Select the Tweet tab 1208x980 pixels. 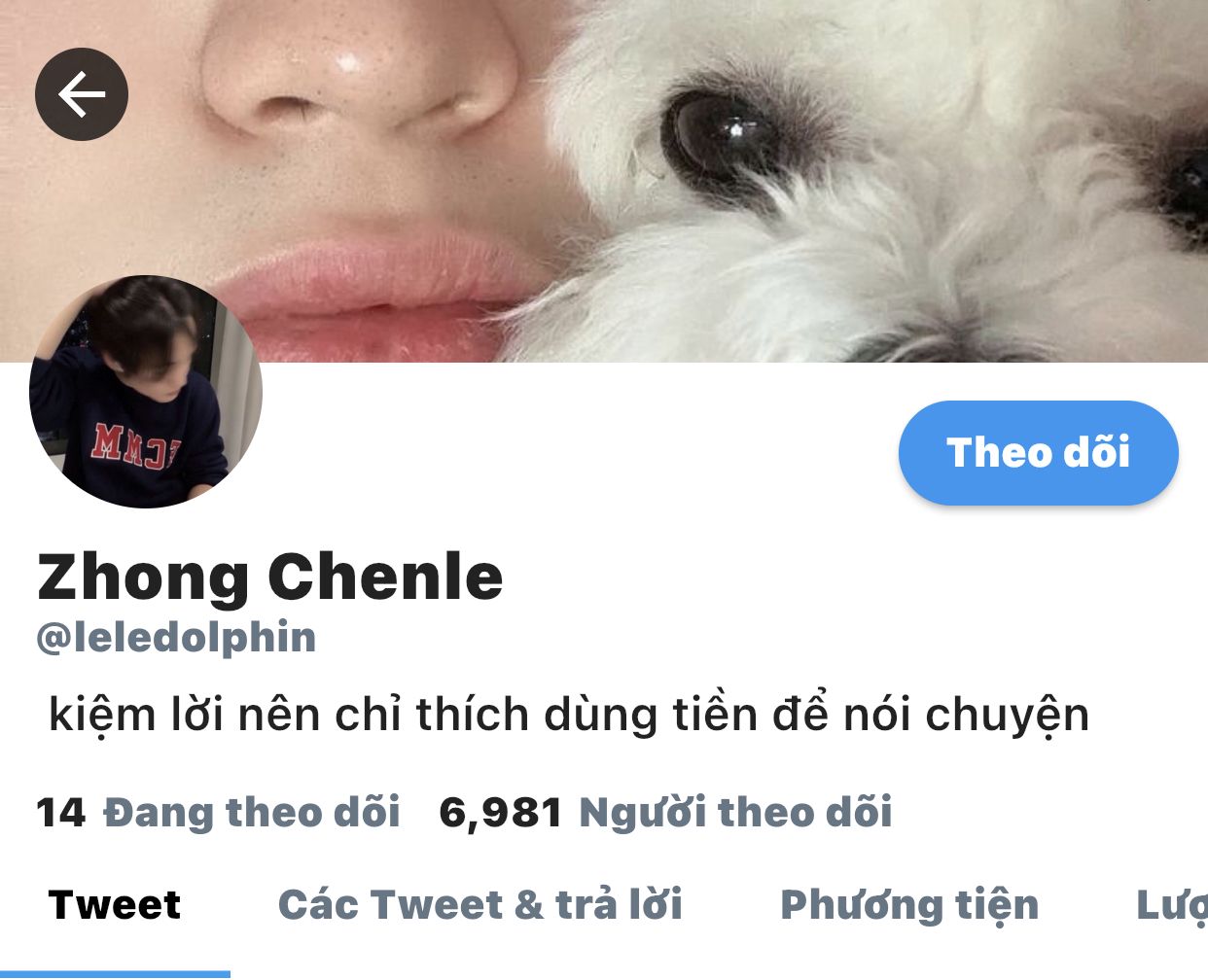115,905
